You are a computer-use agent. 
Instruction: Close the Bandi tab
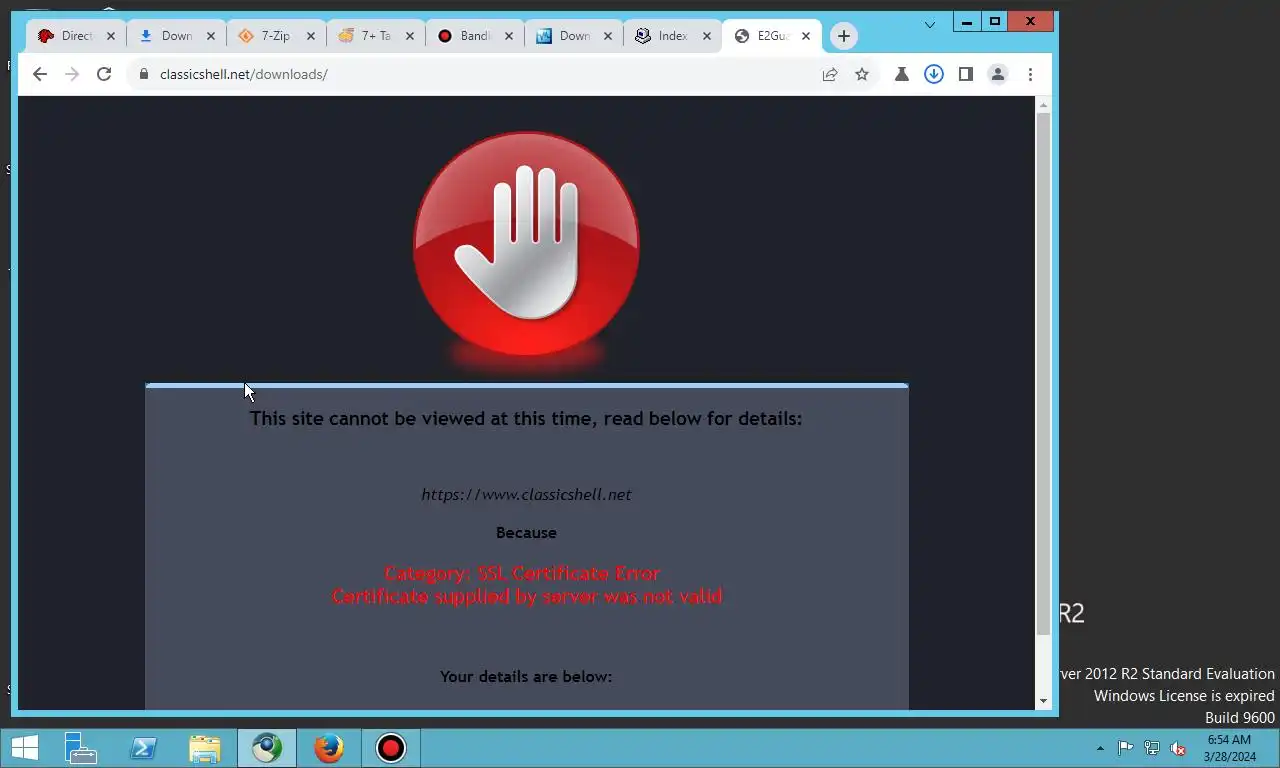point(508,36)
